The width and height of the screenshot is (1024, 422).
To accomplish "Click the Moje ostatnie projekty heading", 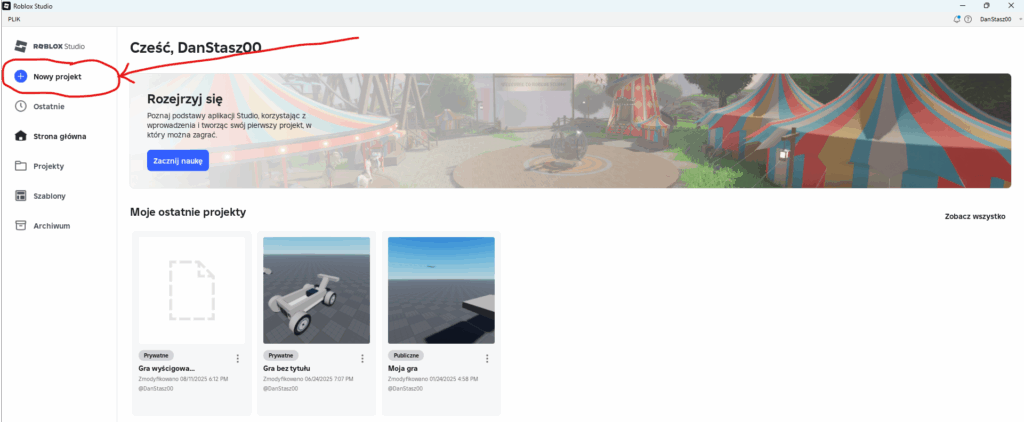I will pos(188,212).
